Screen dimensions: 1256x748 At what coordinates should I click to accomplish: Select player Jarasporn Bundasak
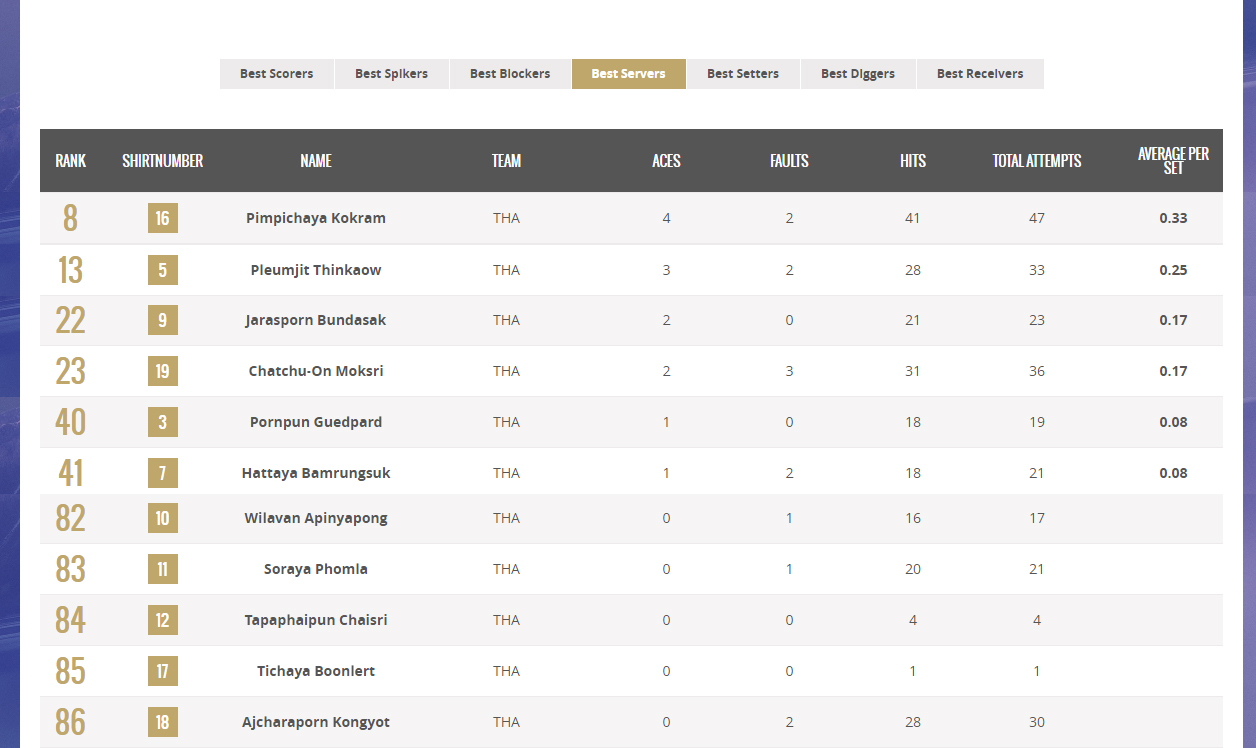[316, 320]
